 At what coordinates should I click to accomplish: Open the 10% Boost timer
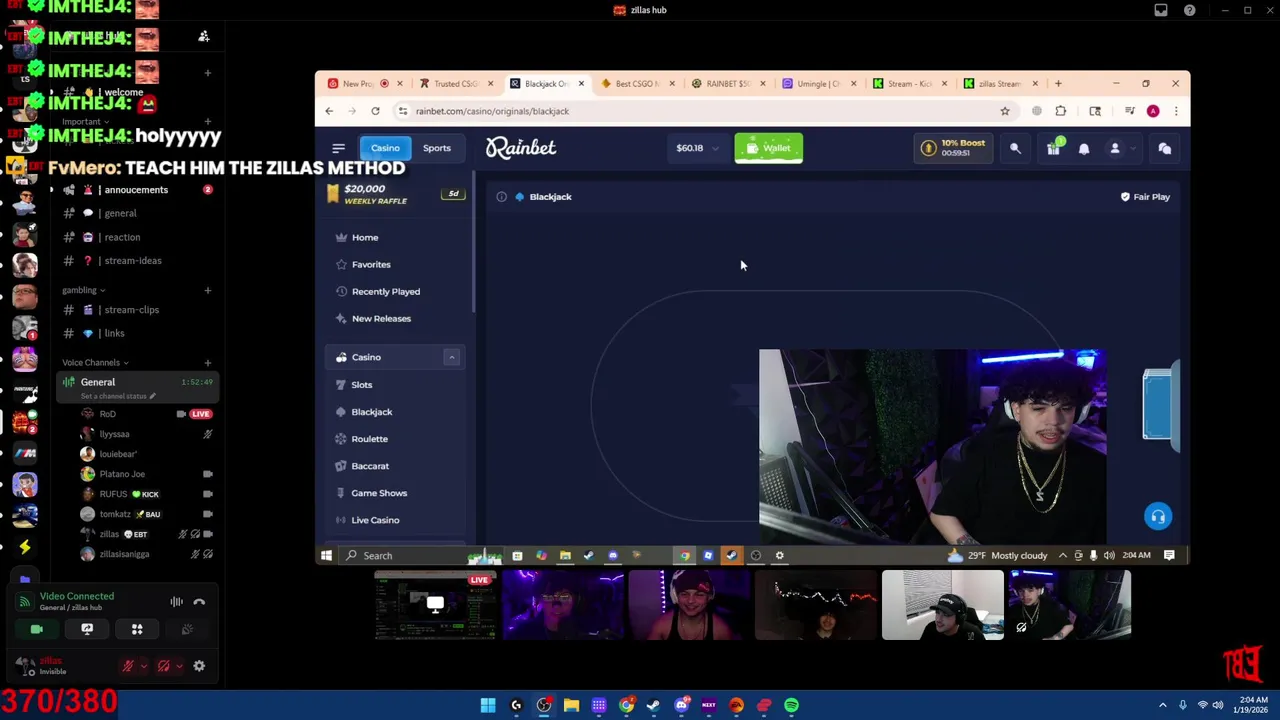(x=953, y=148)
